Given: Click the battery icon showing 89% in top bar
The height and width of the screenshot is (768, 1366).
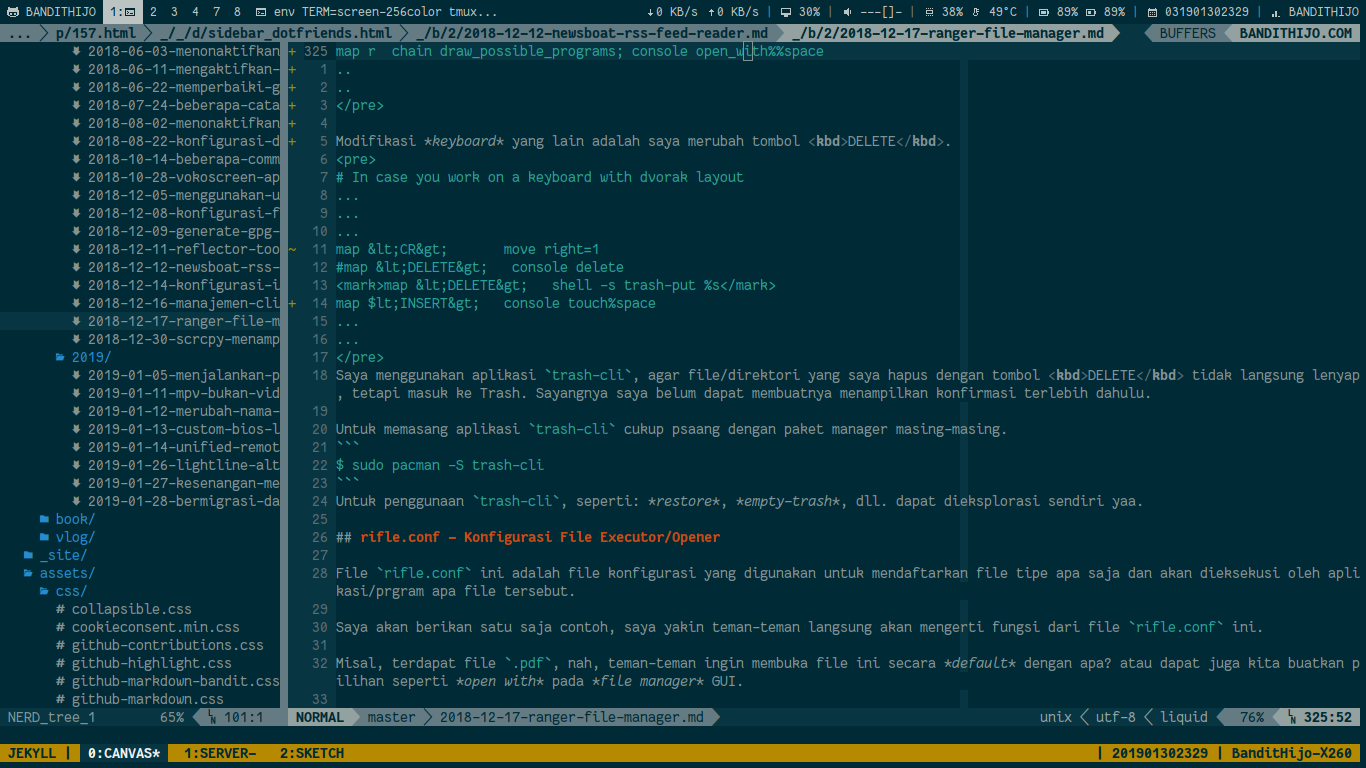Looking at the screenshot, I should pos(1045,12).
